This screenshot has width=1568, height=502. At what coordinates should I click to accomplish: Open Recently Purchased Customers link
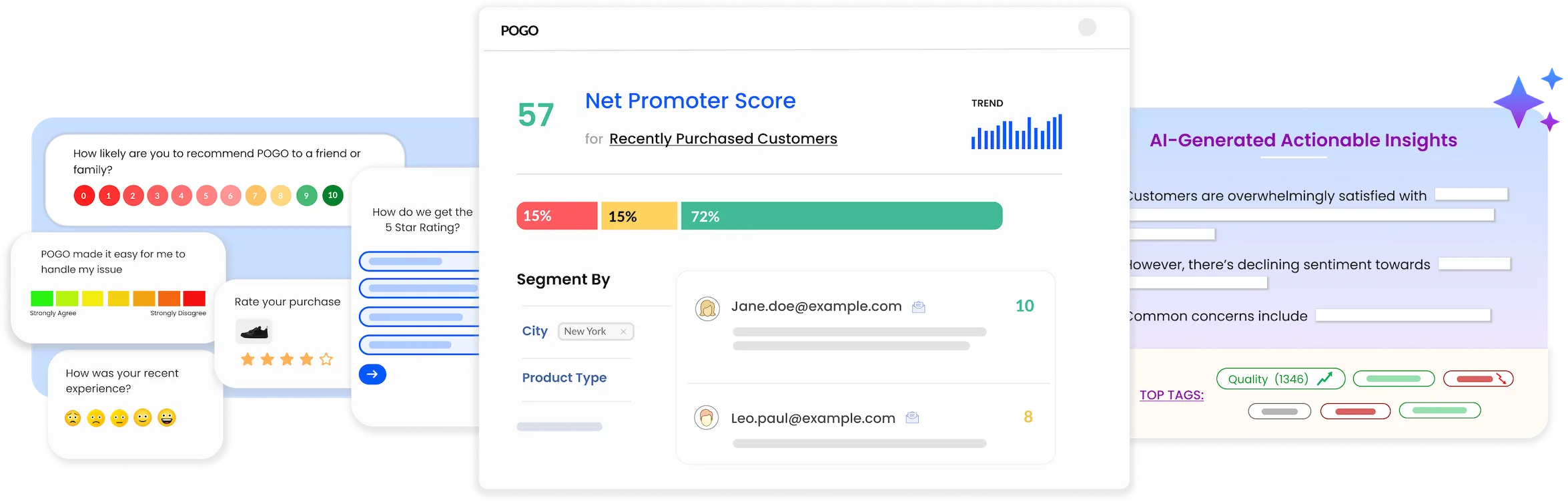tap(723, 139)
